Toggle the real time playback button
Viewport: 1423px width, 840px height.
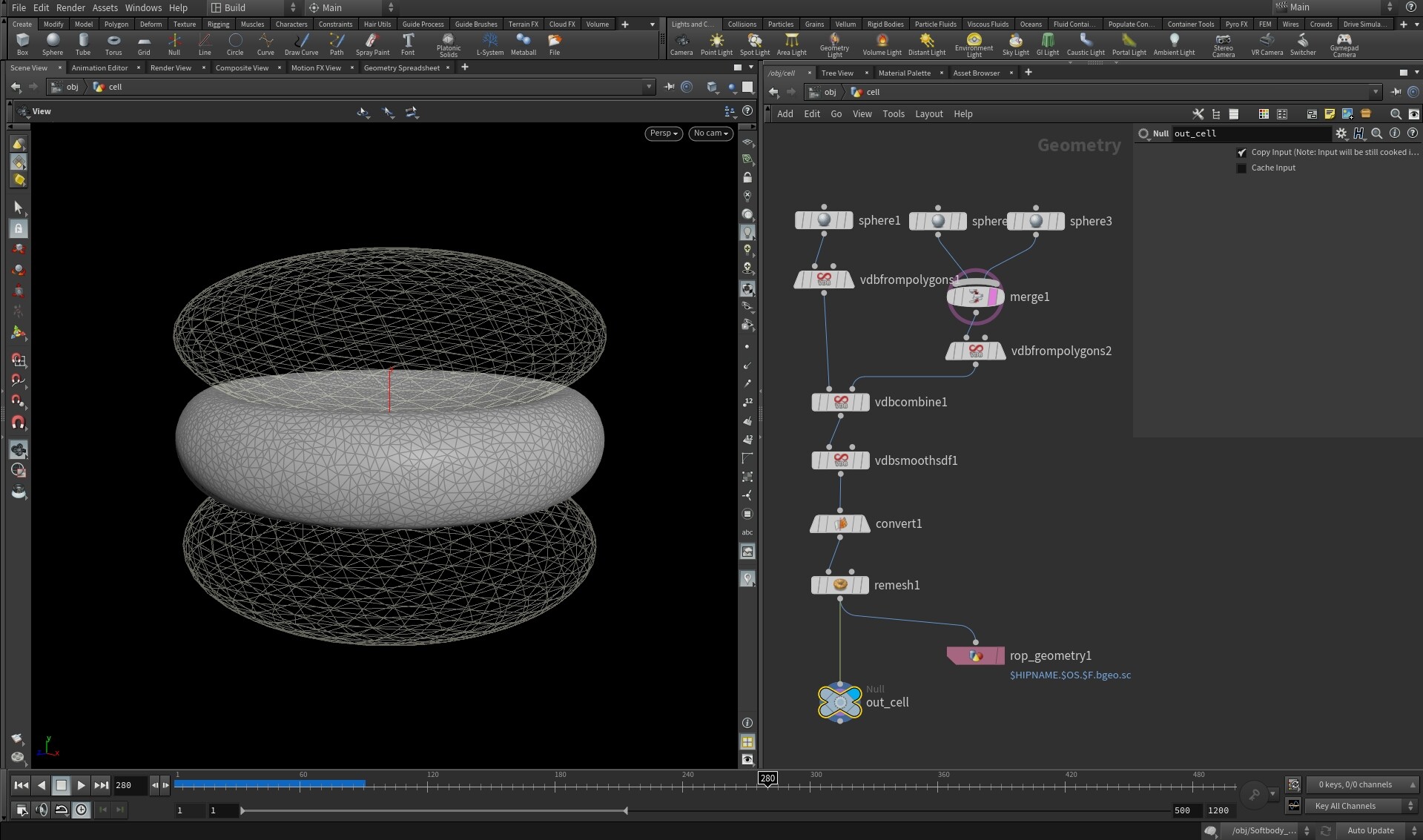pos(82,810)
